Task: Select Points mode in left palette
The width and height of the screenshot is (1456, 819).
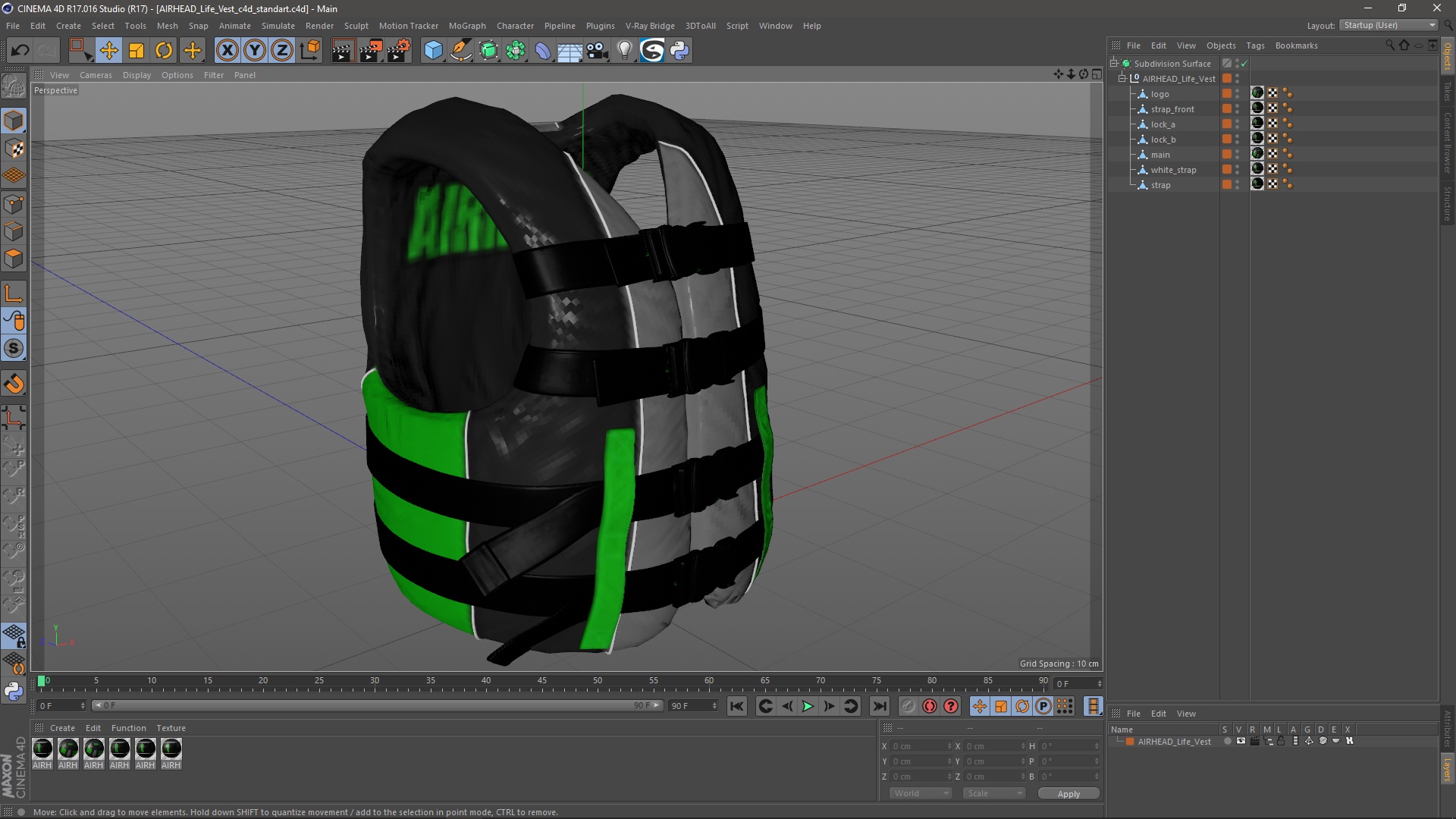Action: coord(14,204)
